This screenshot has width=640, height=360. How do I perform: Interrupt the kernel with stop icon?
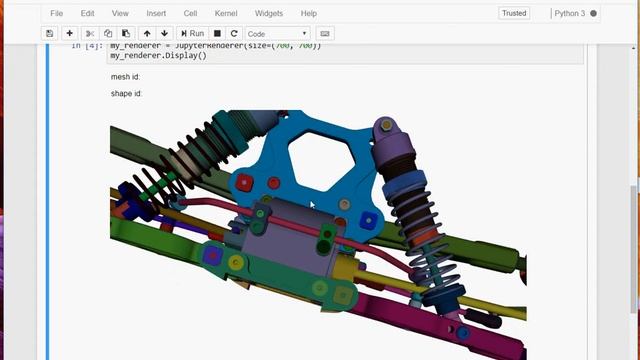[x=217, y=33]
